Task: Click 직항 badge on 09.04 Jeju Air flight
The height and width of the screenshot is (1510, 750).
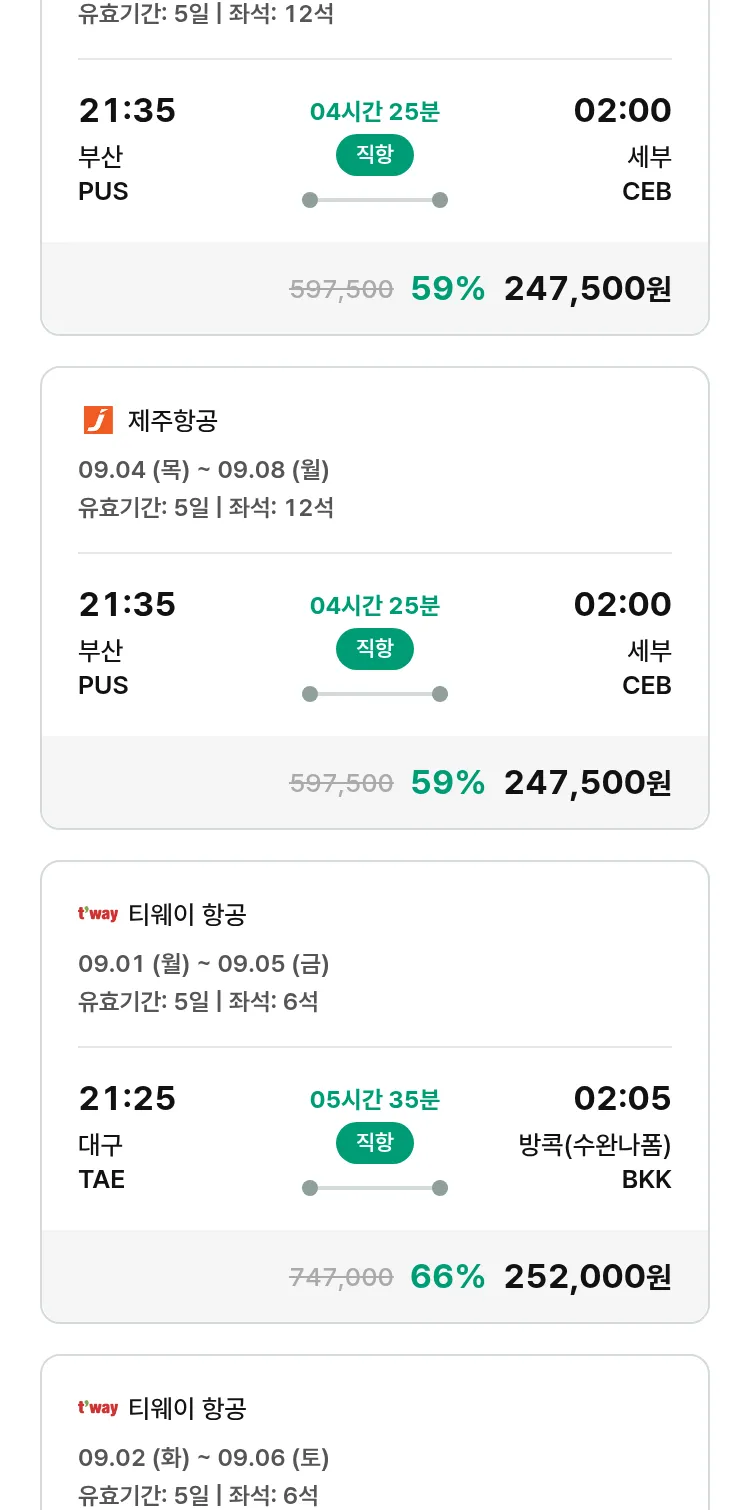Action: coord(375,649)
